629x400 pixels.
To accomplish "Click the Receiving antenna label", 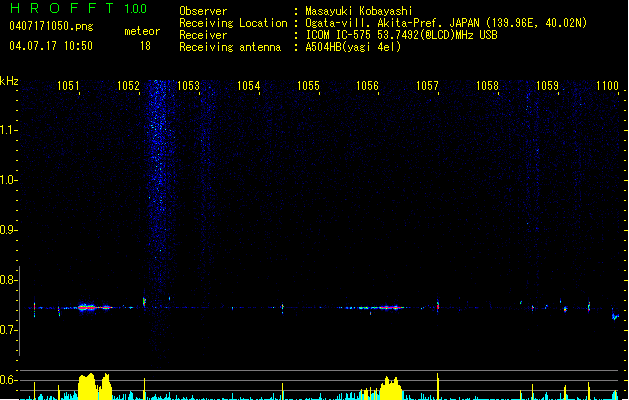I will (230, 47).
